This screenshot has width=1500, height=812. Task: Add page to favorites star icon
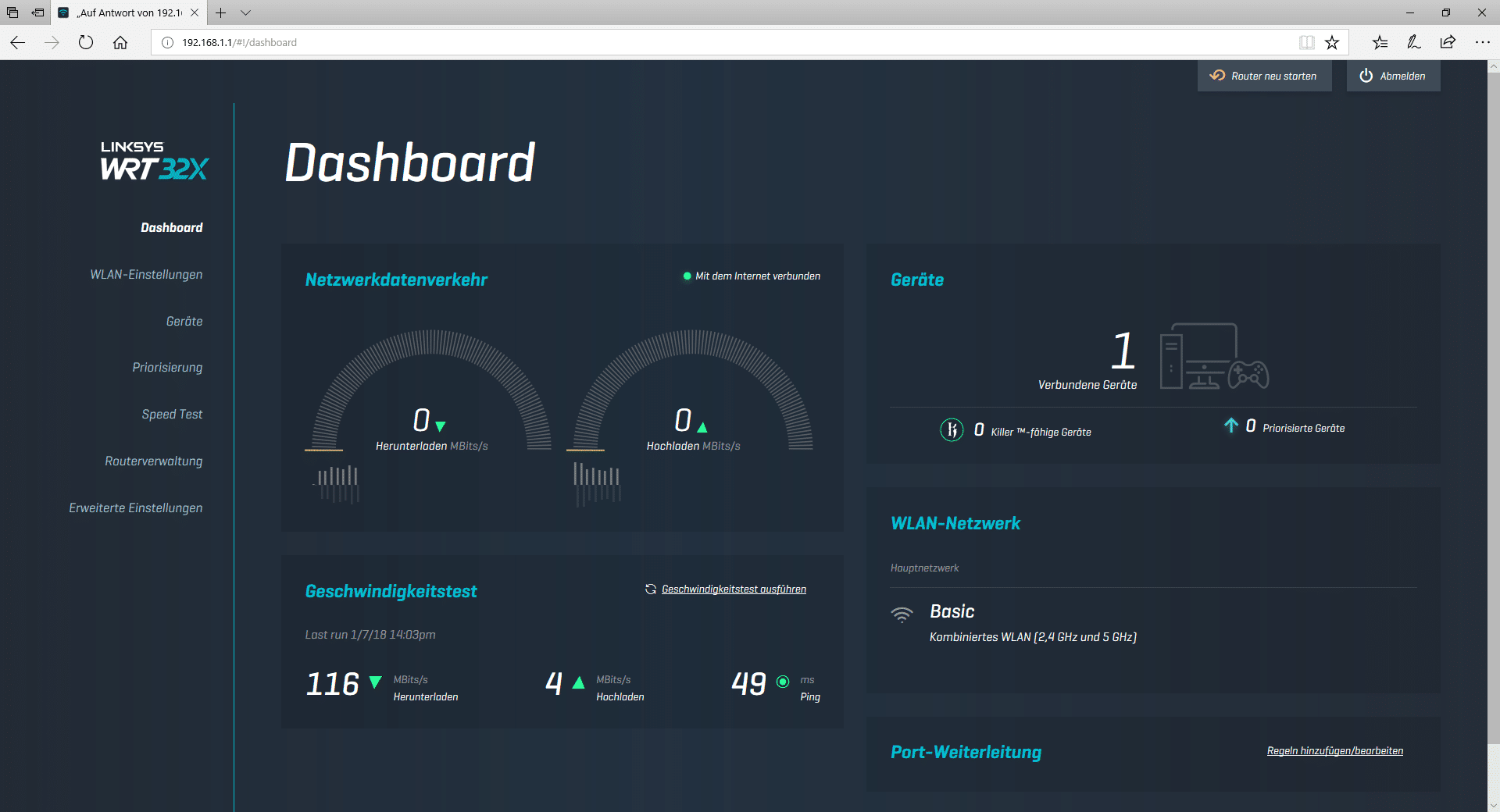[x=1332, y=43]
